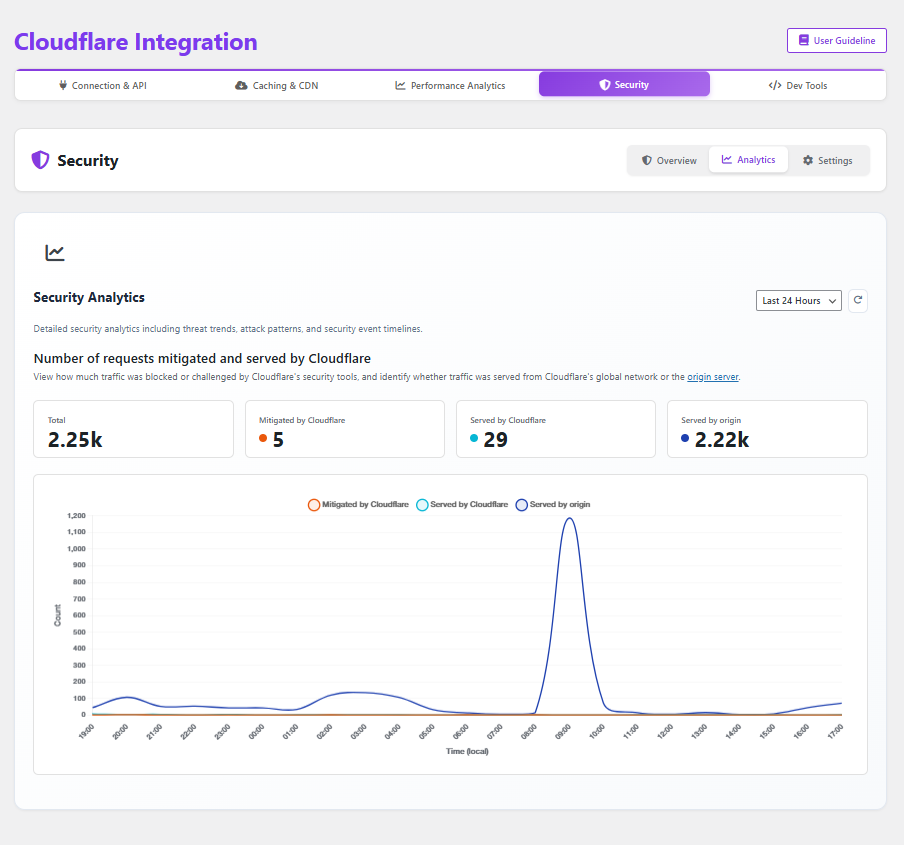Click the purple shield icon beside Security heading
The width and height of the screenshot is (904, 845).
pyautogui.click(x=40, y=160)
